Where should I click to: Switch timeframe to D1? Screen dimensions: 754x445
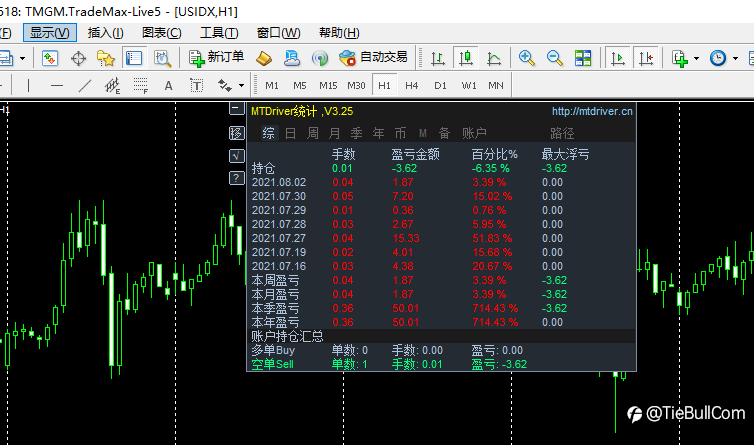[x=440, y=86]
